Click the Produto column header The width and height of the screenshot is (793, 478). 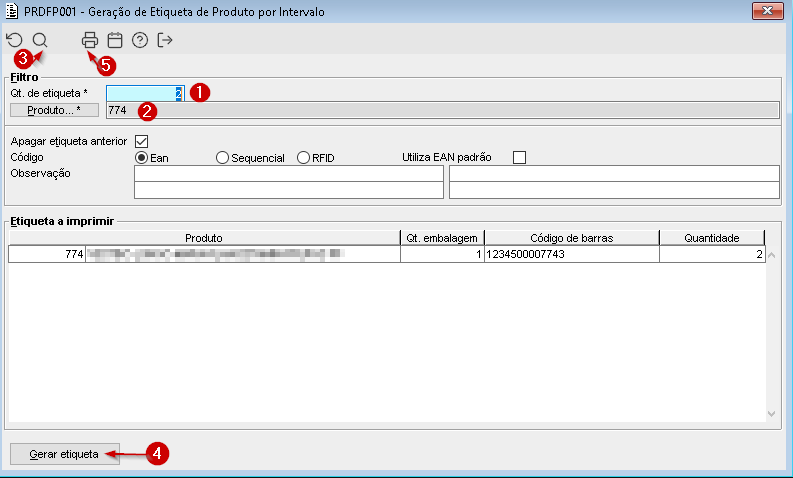(204, 238)
